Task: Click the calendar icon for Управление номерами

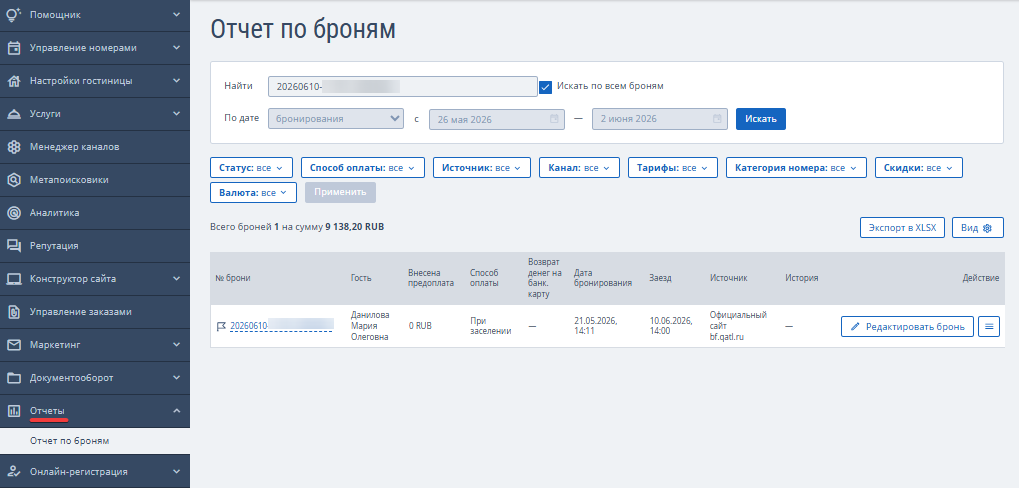Action: tap(14, 48)
